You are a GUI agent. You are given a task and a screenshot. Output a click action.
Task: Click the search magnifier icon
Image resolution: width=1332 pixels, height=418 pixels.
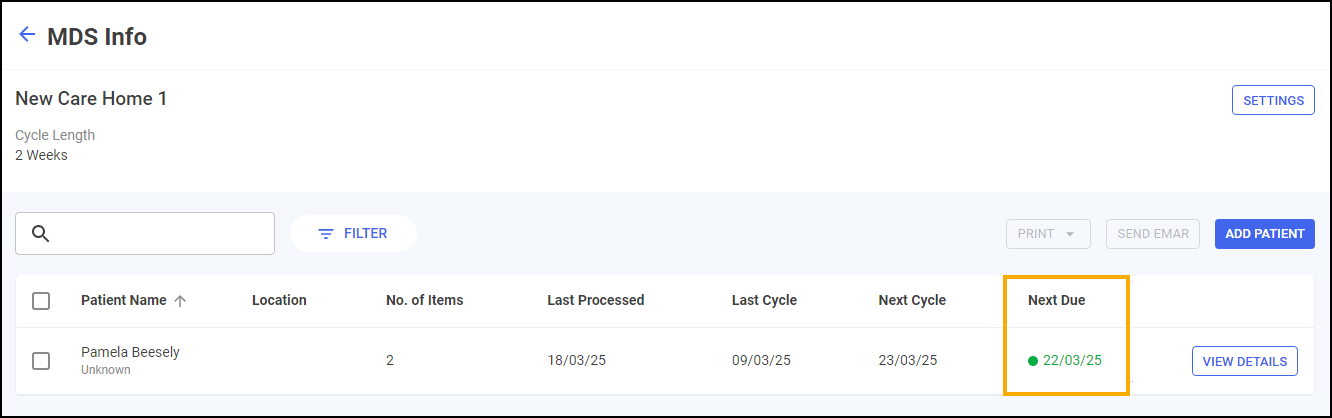click(41, 234)
